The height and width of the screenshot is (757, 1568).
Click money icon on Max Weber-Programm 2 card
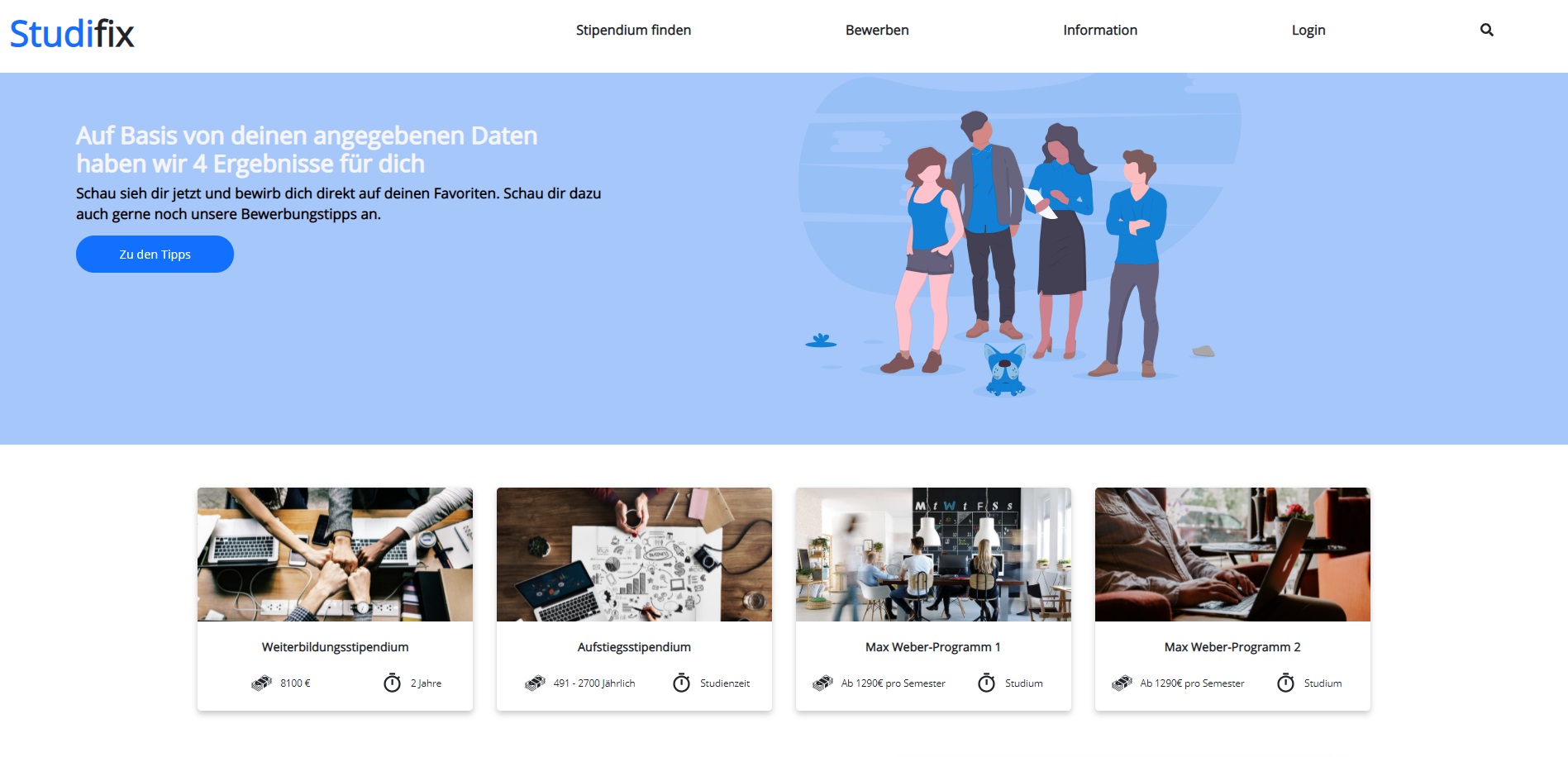point(1122,683)
